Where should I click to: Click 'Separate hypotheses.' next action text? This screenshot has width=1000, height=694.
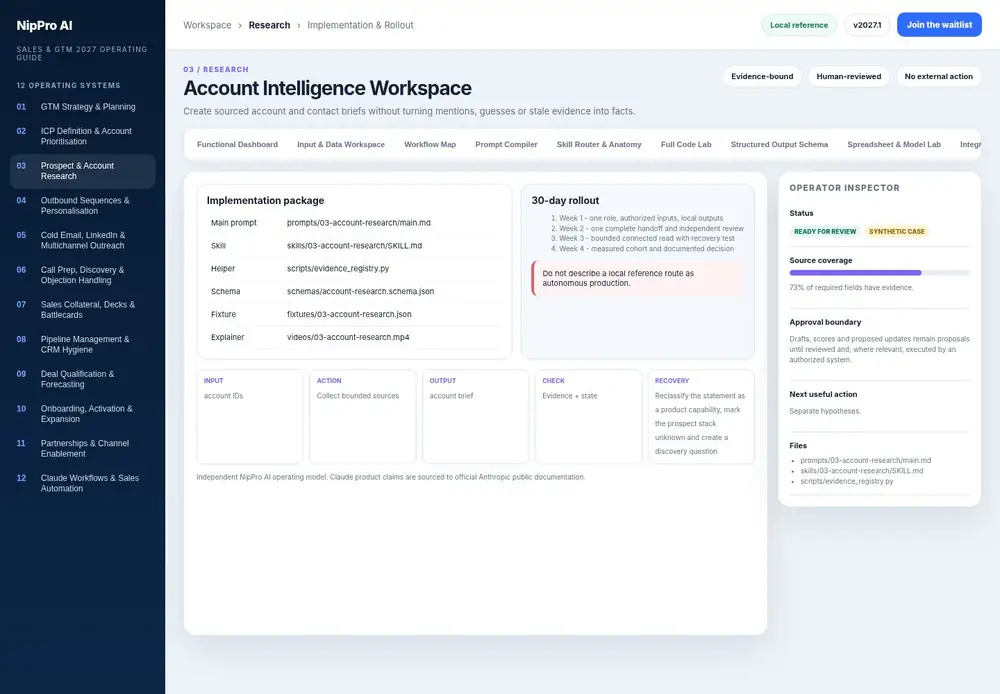825,411
